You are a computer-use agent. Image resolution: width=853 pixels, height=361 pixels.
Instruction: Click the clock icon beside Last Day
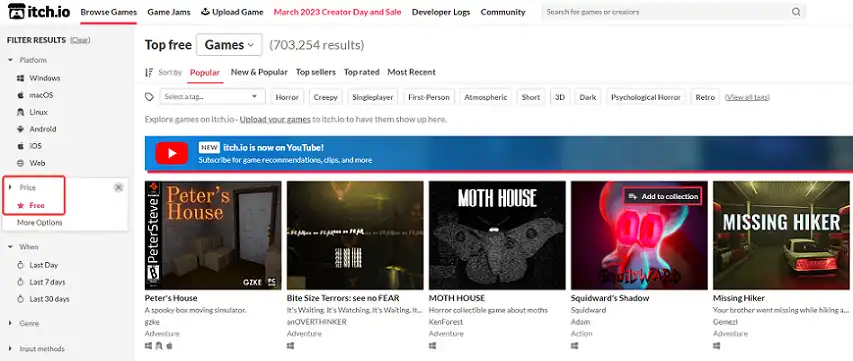tap(21, 265)
